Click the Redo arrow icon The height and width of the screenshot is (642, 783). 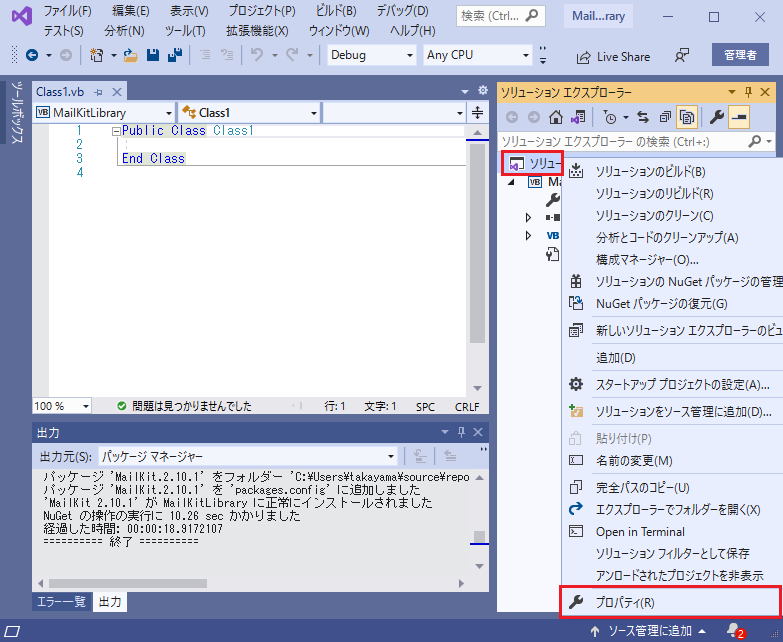(x=293, y=55)
